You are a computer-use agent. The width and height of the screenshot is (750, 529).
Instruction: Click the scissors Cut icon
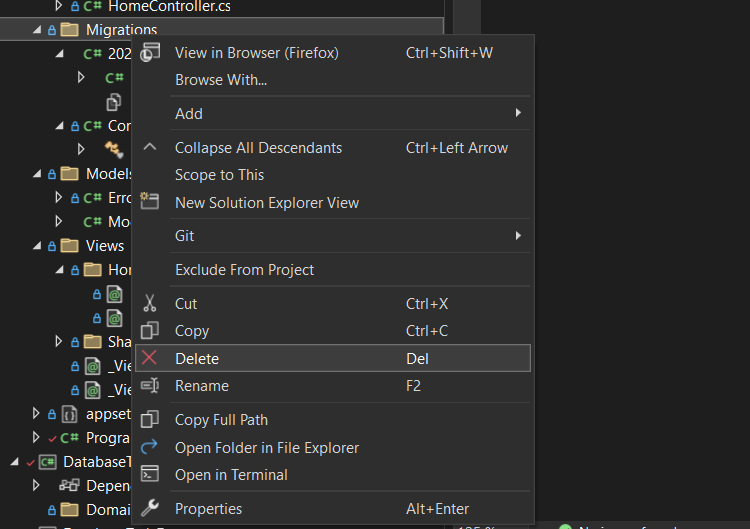click(150, 304)
